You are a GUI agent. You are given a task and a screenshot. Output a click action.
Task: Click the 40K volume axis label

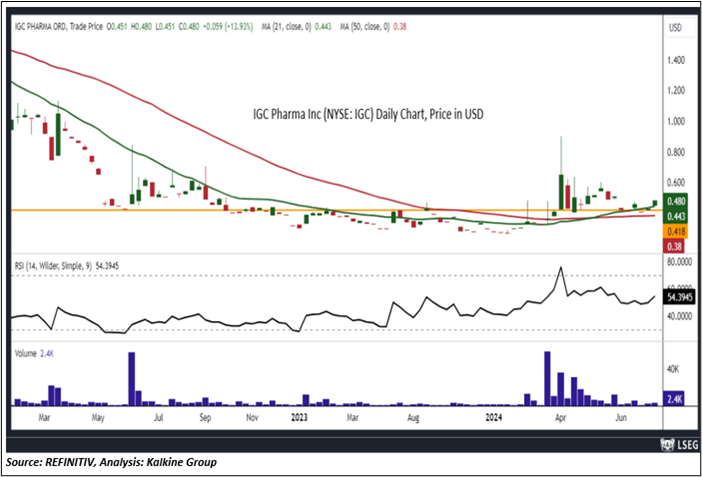673,369
